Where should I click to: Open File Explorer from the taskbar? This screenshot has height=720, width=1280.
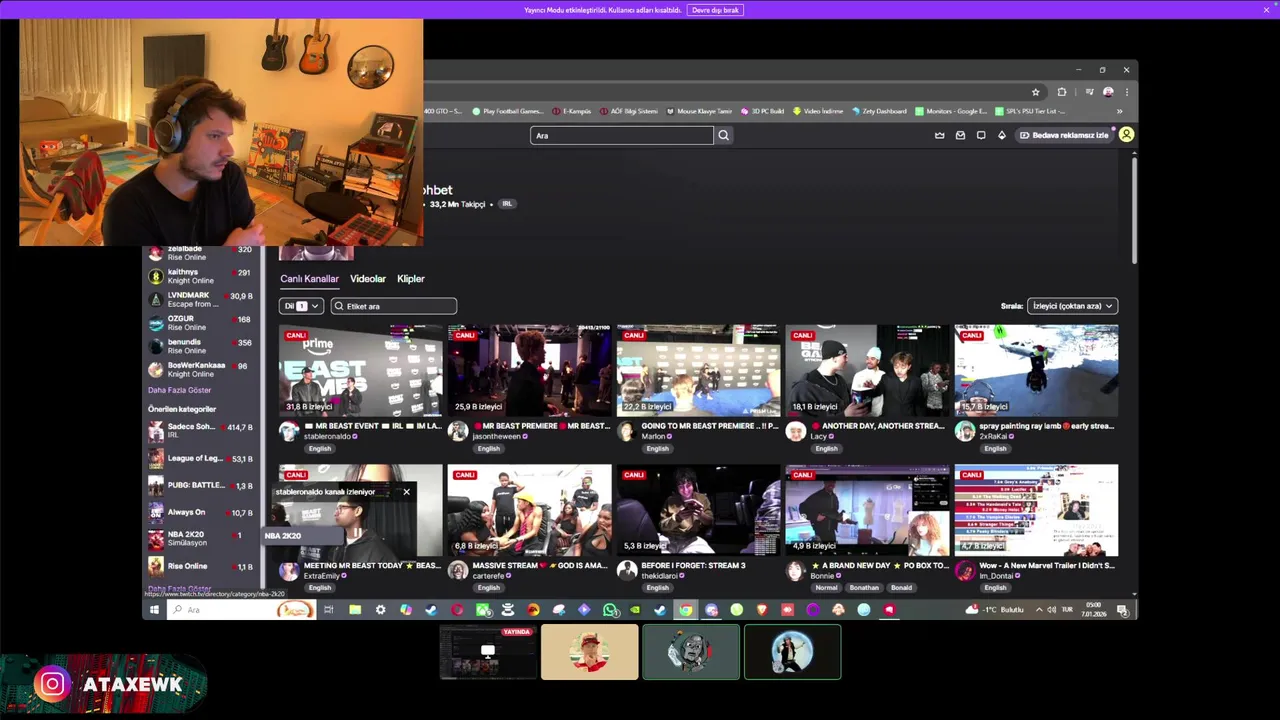(354, 610)
